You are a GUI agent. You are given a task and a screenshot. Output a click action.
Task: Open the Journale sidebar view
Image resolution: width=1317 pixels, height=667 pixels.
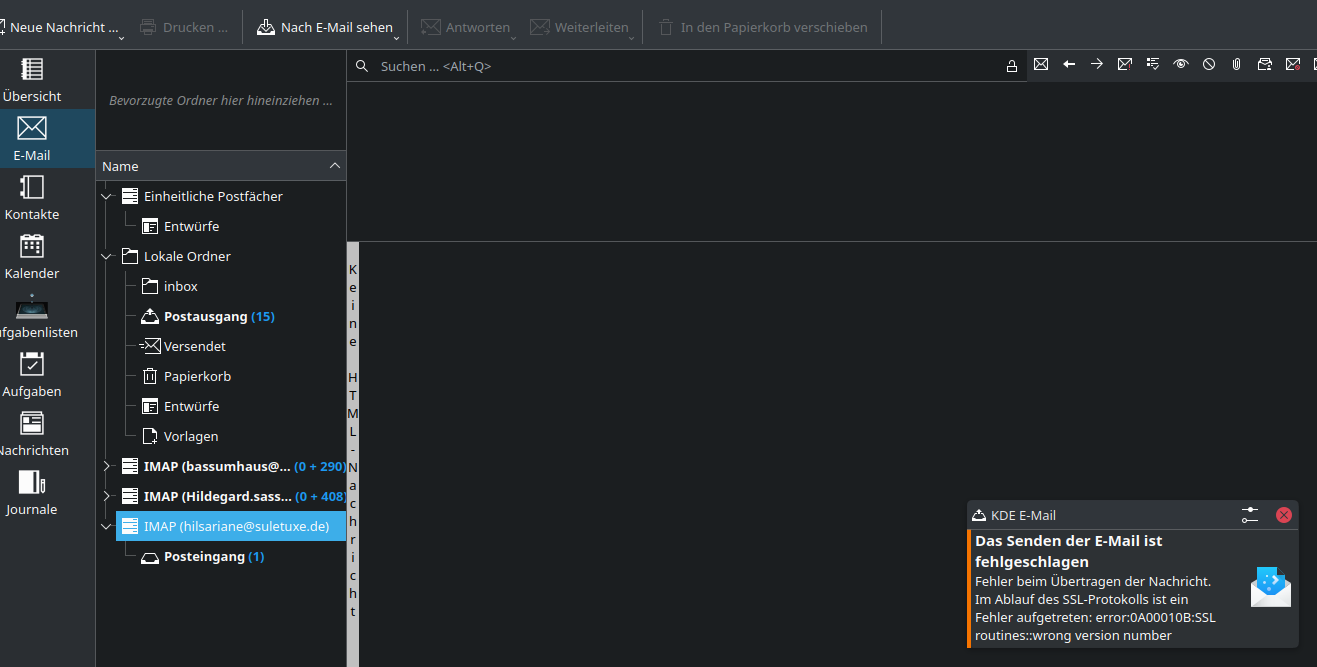tap(32, 493)
